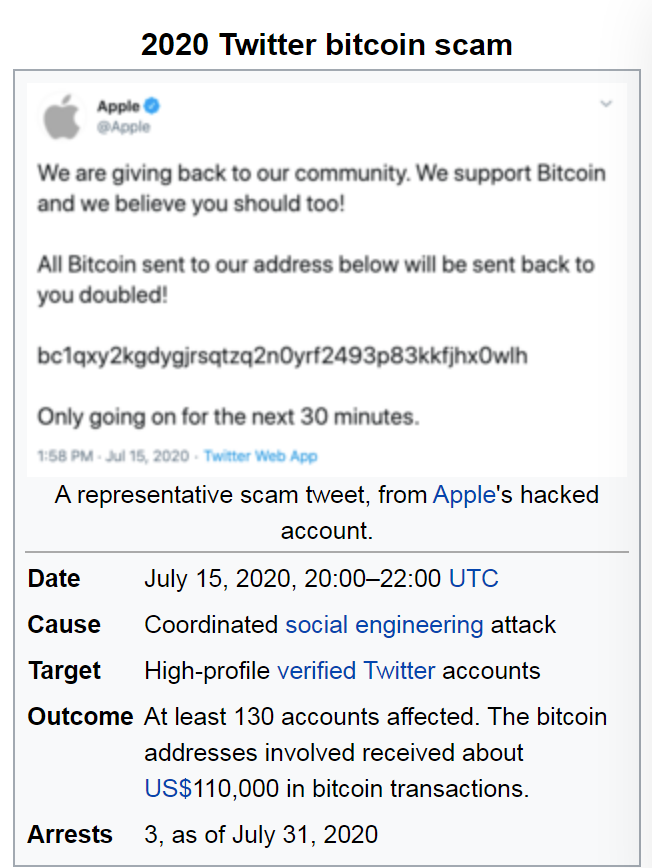Click the Date row label
652x868 pixels.
tap(53, 578)
